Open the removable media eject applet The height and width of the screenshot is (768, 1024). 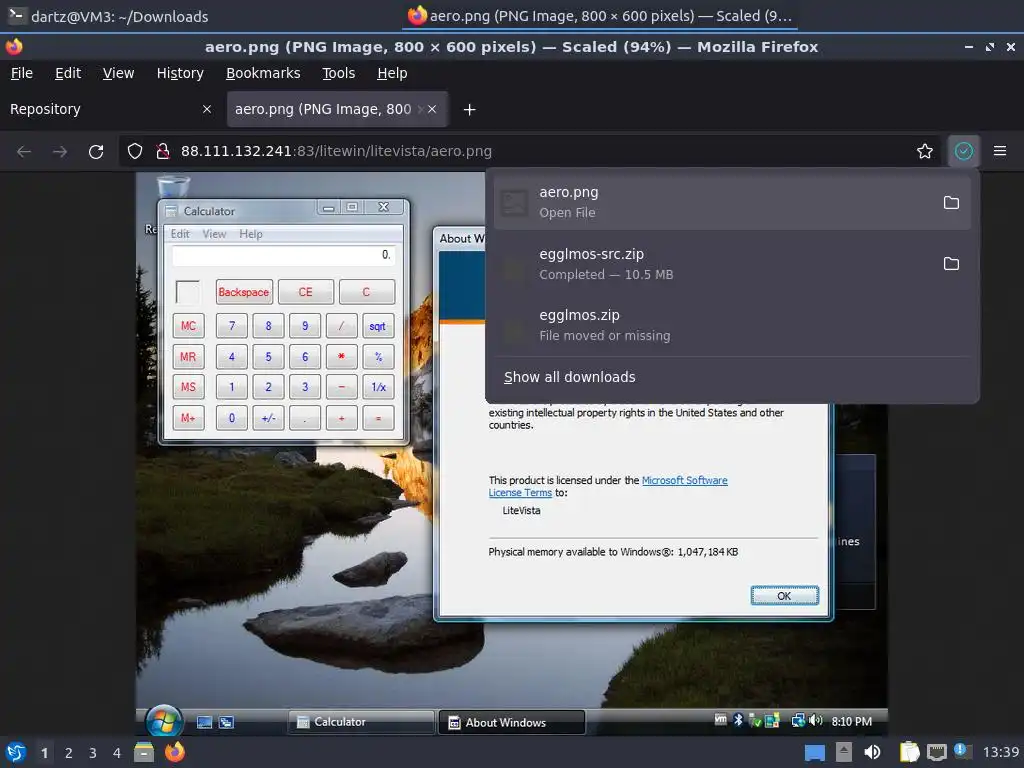[844, 752]
